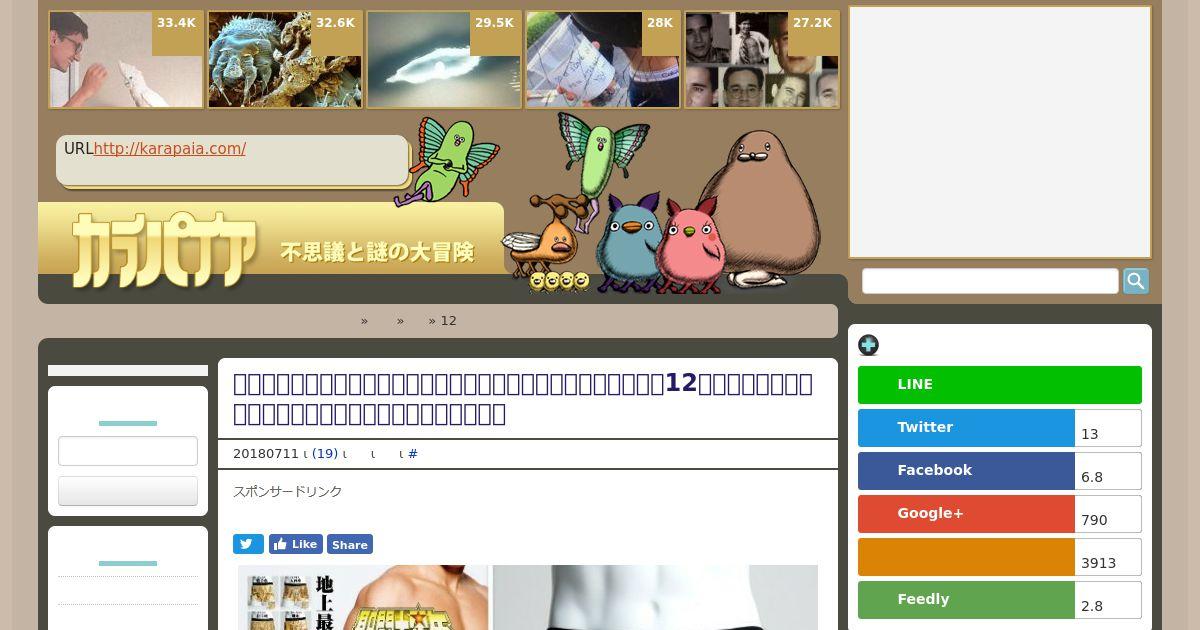Subscribe via the Feedly button

[x=966, y=600]
